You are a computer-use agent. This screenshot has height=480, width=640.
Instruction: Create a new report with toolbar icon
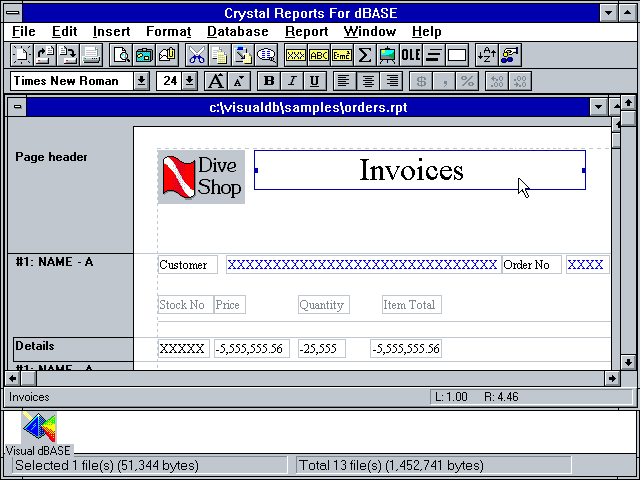pyautogui.click(x=21, y=55)
